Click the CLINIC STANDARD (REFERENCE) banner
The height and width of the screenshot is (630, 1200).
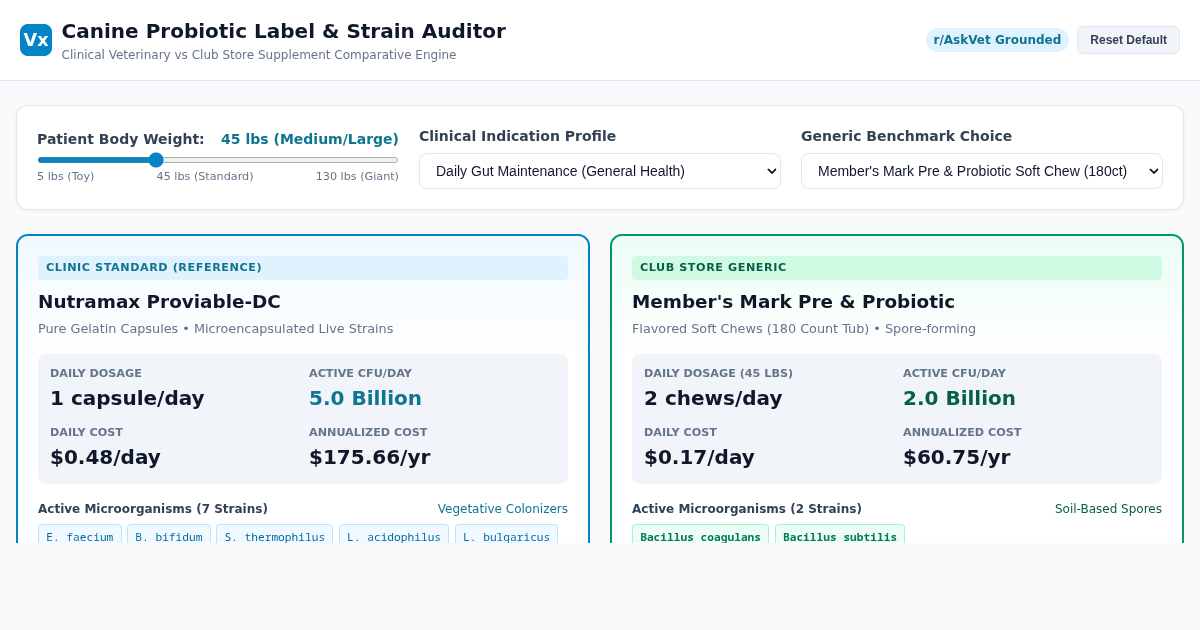303,267
